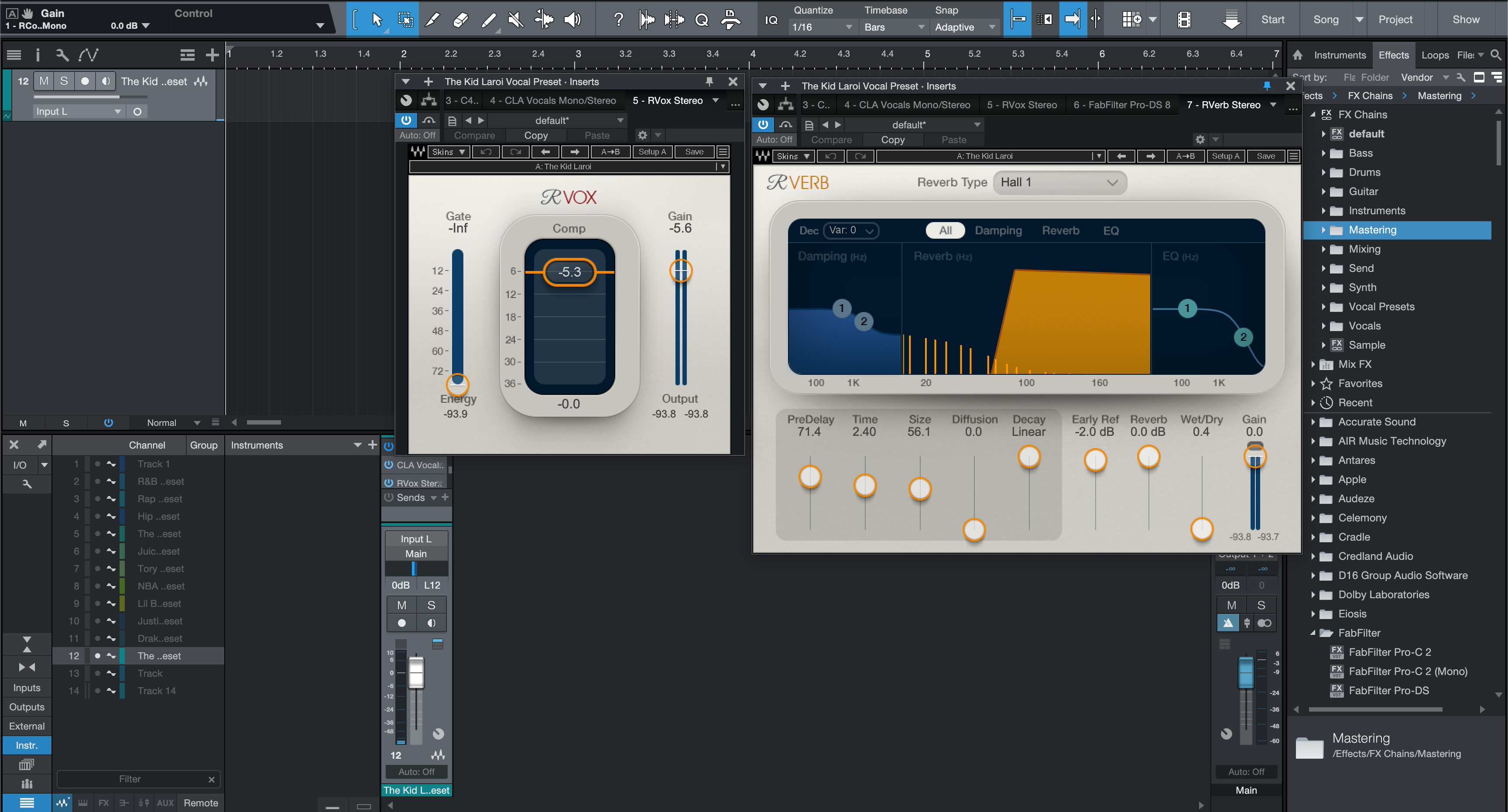Mute track 12 The Kid preset
Viewport: 1508px width, 812px height.
coord(43,81)
